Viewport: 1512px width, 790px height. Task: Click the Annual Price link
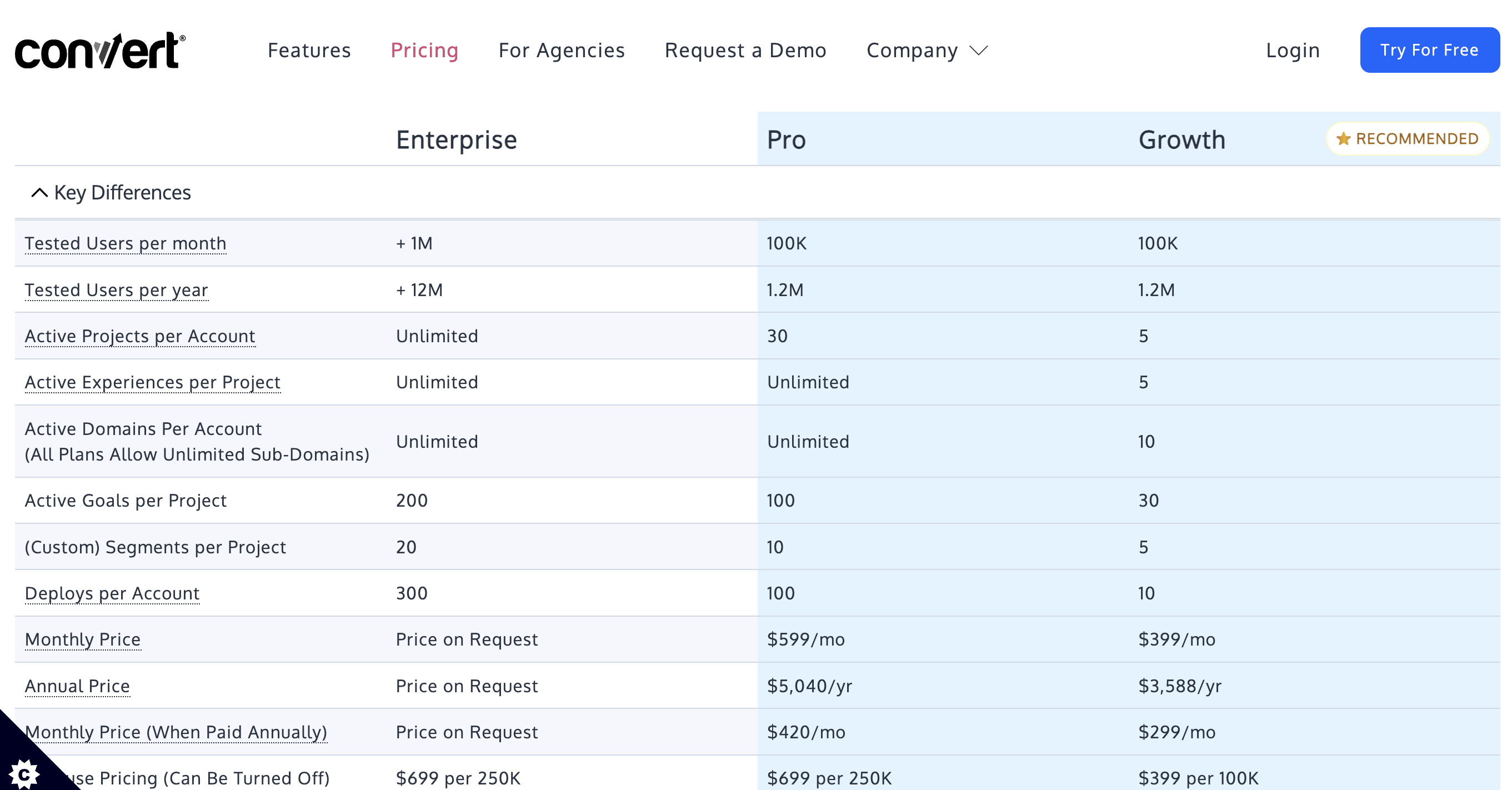tap(77, 686)
